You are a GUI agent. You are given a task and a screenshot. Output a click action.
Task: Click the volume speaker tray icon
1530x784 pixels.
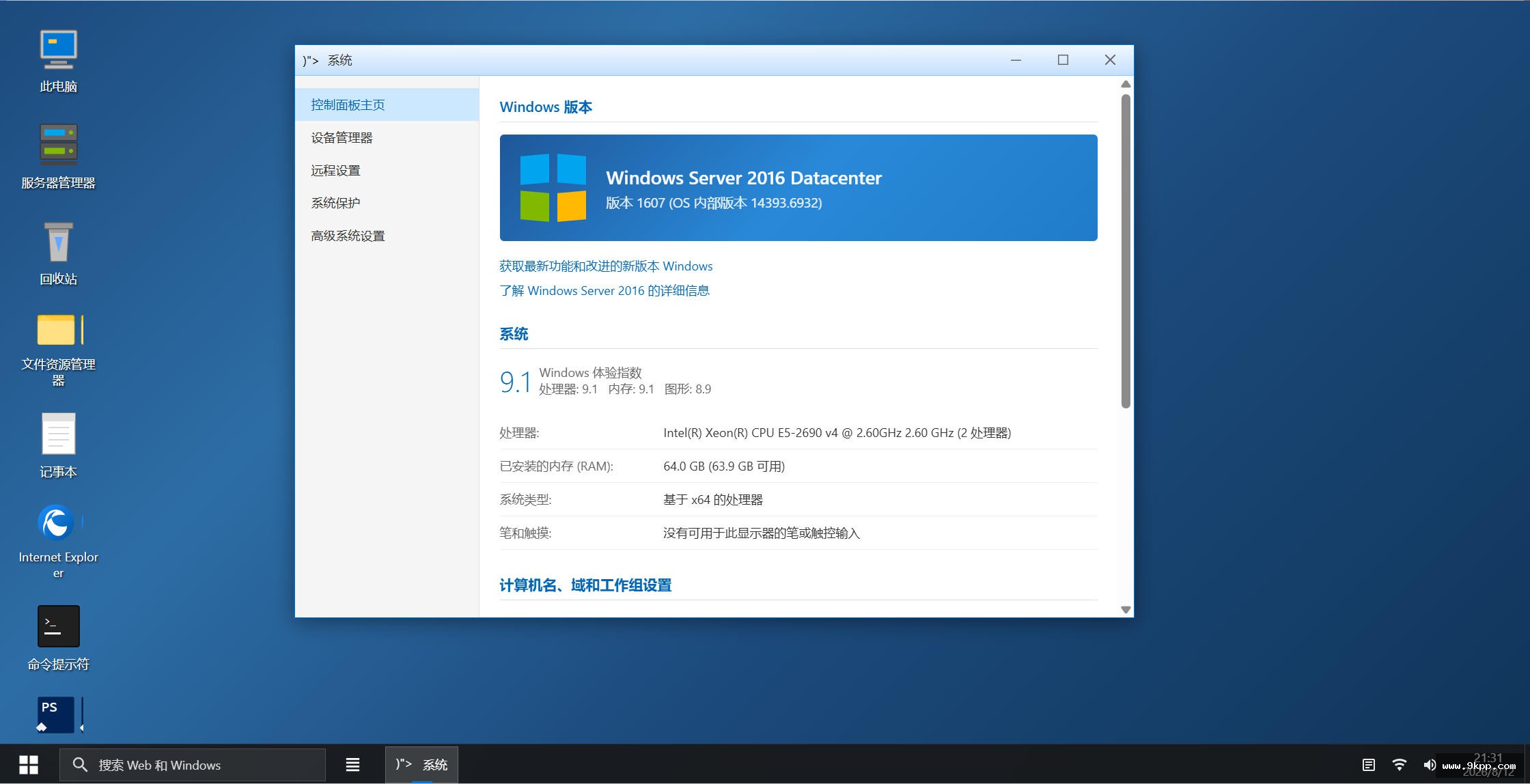click(1429, 765)
